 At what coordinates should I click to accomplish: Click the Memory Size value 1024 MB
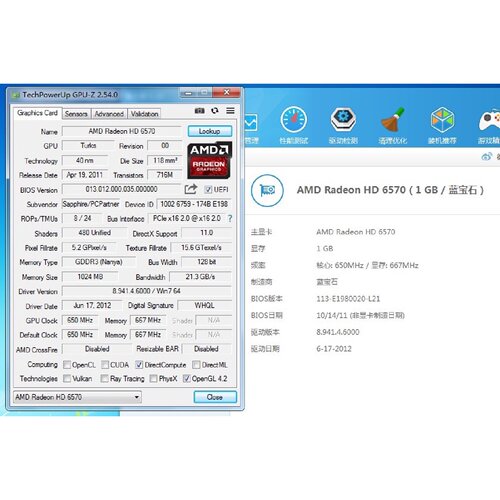90,277
